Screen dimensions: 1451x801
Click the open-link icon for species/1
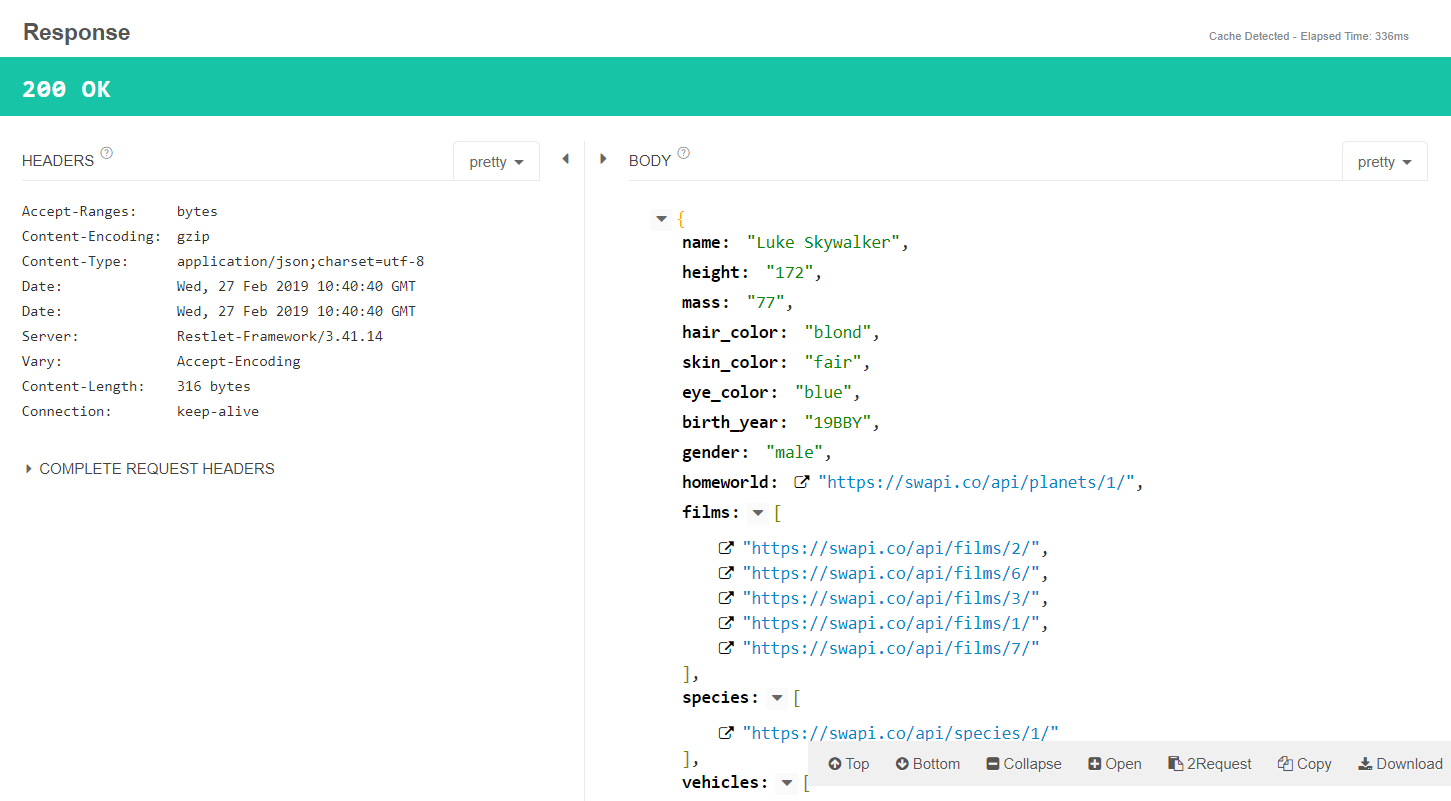(726, 732)
